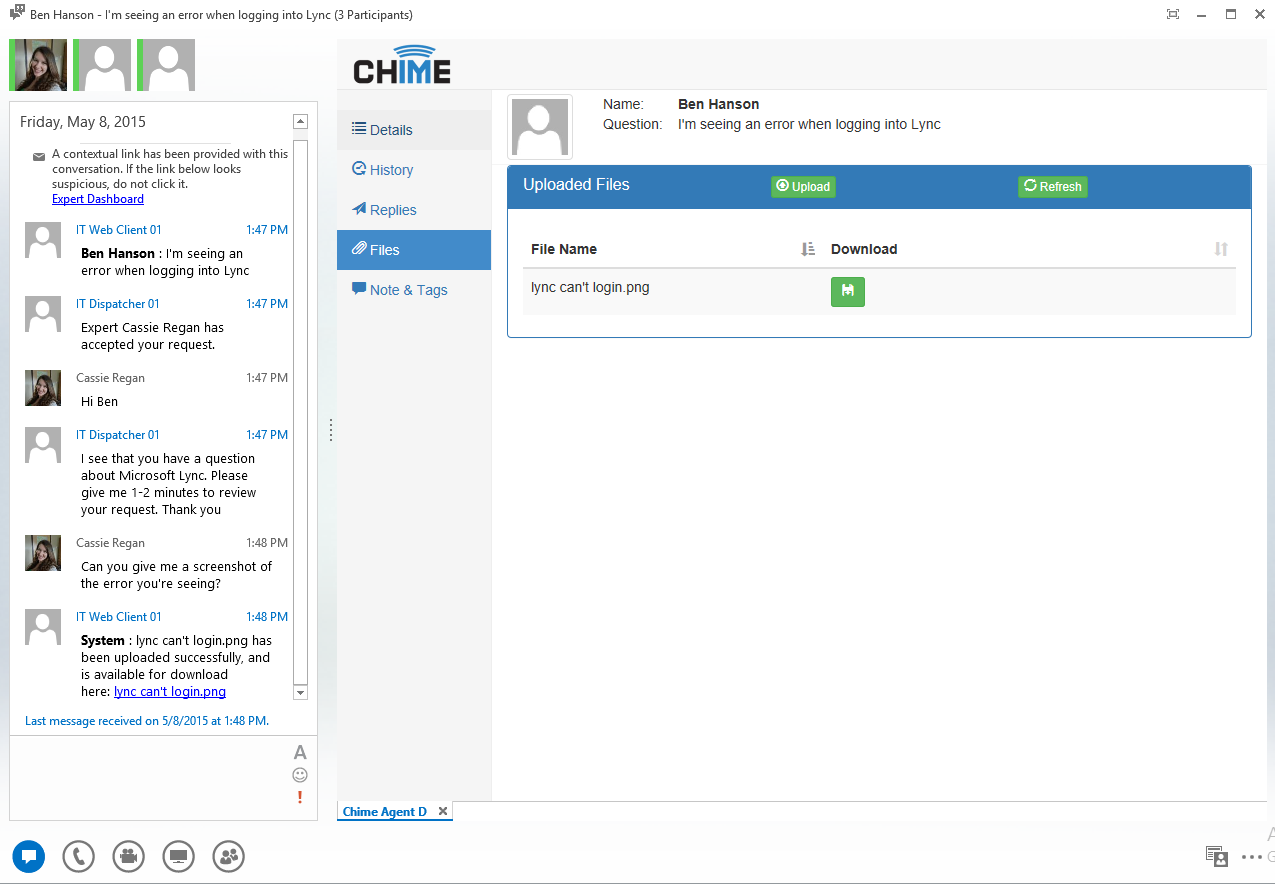Click the Friday, May 8, 2015 date header
Image resolution: width=1275 pixels, height=884 pixels.
click(x=83, y=122)
